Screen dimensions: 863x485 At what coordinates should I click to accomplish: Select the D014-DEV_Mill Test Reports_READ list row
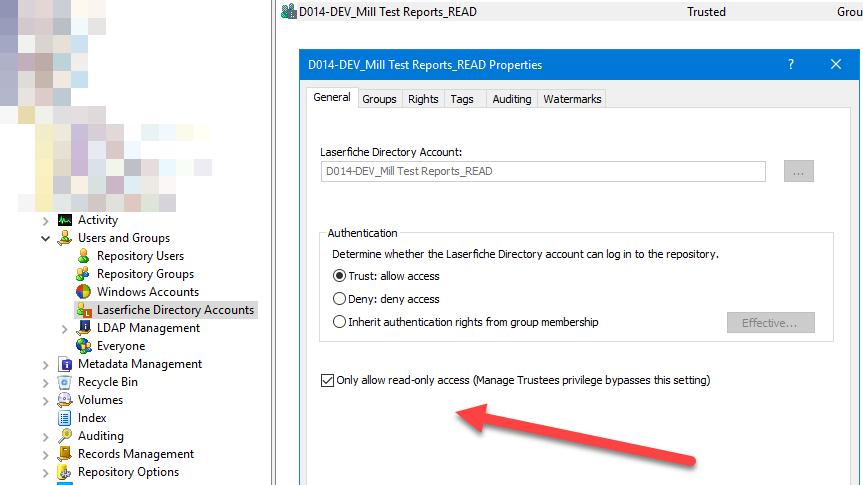click(570, 12)
